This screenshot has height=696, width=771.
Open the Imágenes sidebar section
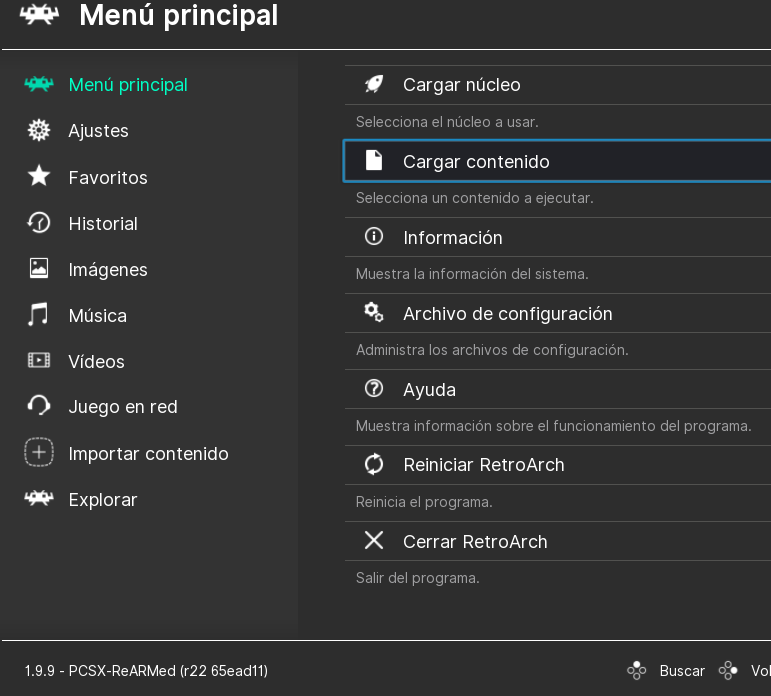(108, 270)
